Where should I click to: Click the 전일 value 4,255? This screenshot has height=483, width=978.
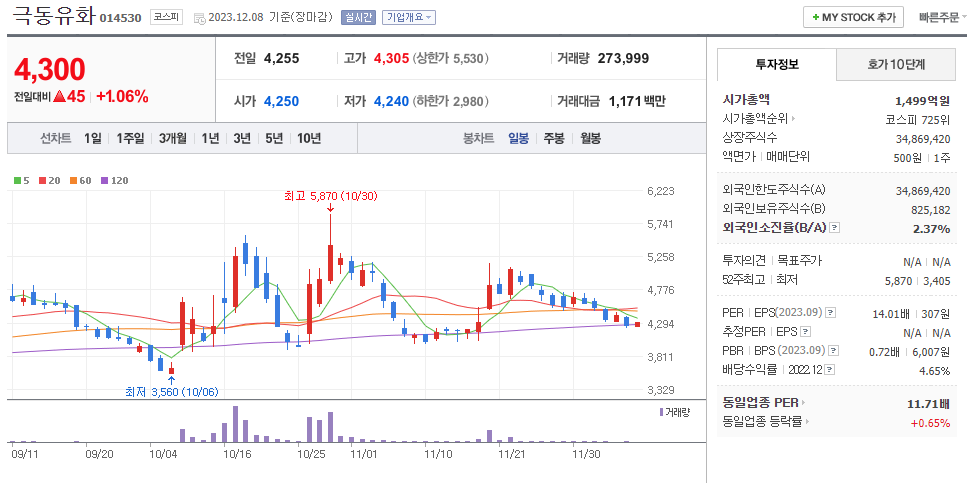click(281, 59)
